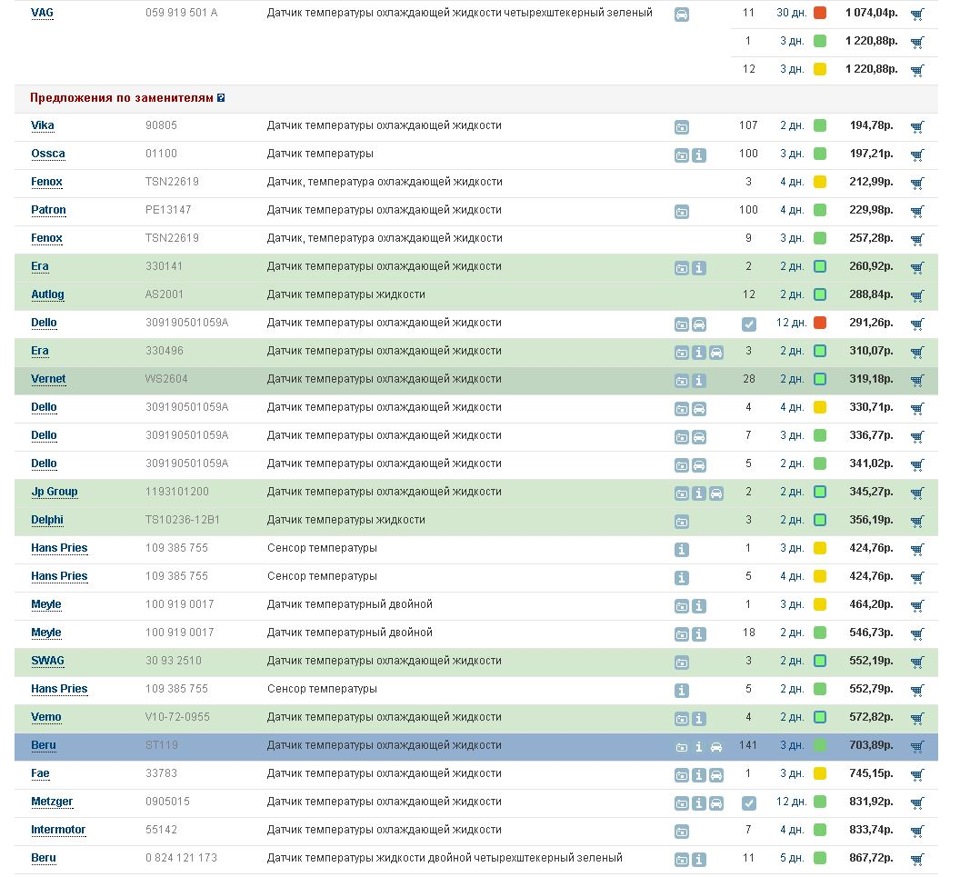
Task: Open help icon beside Предложения по заменителям
Action: pos(221,98)
